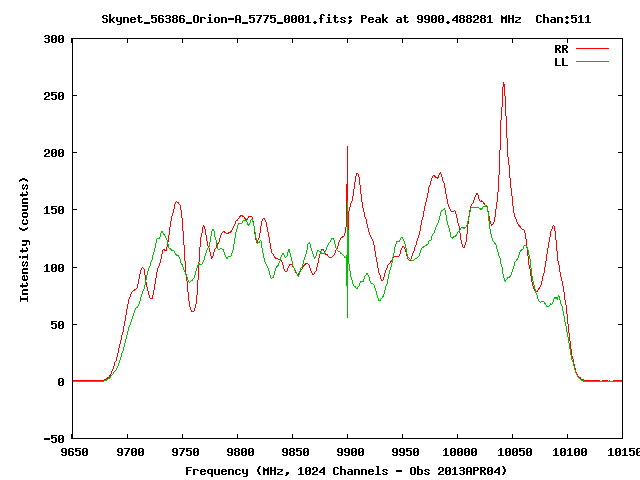Click the x-axis tick label 9850

(x=295, y=452)
